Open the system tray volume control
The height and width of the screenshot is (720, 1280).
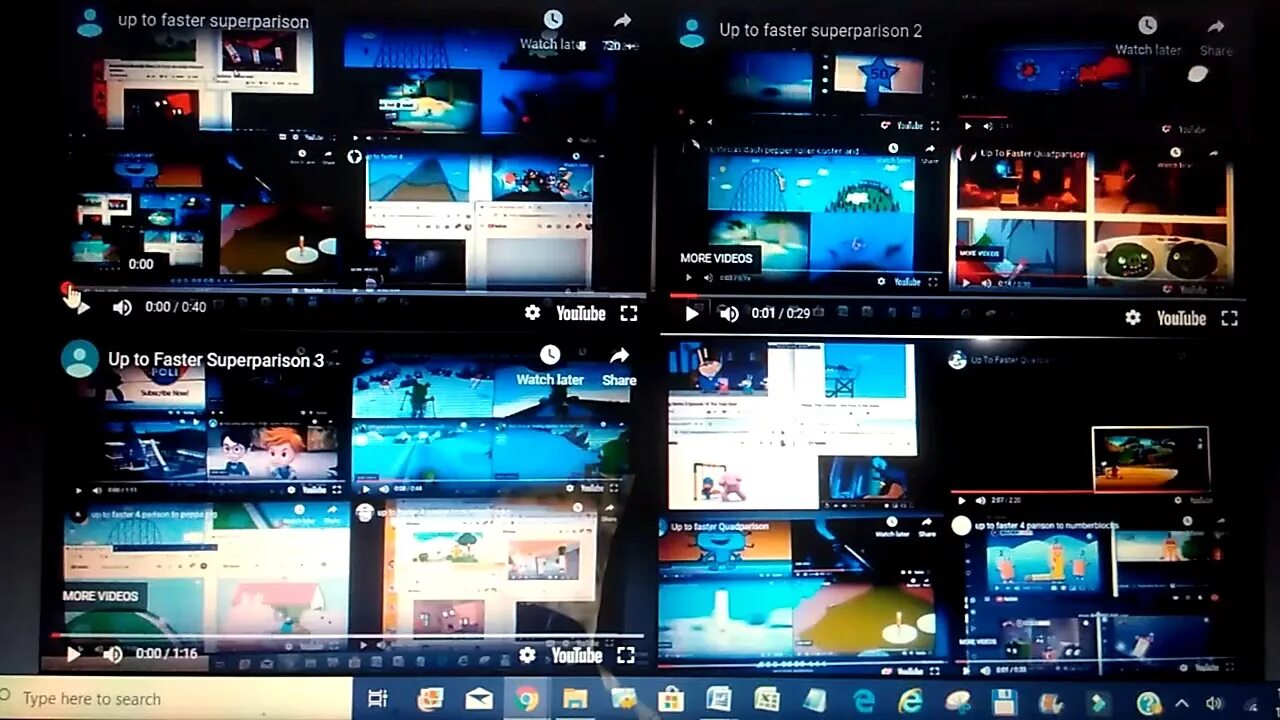(x=1214, y=703)
